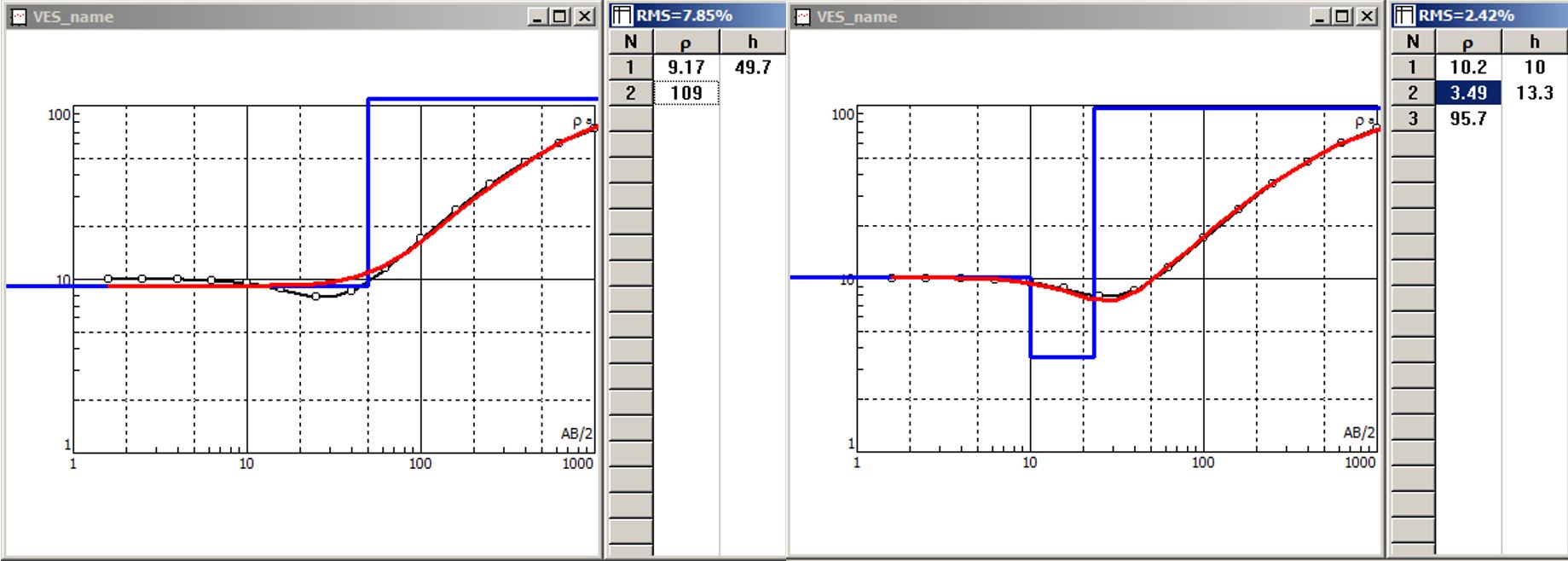Minimize the right VES_name window
Image resolution: width=1568 pixels, height=561 pixels.
pos(1321,17)
